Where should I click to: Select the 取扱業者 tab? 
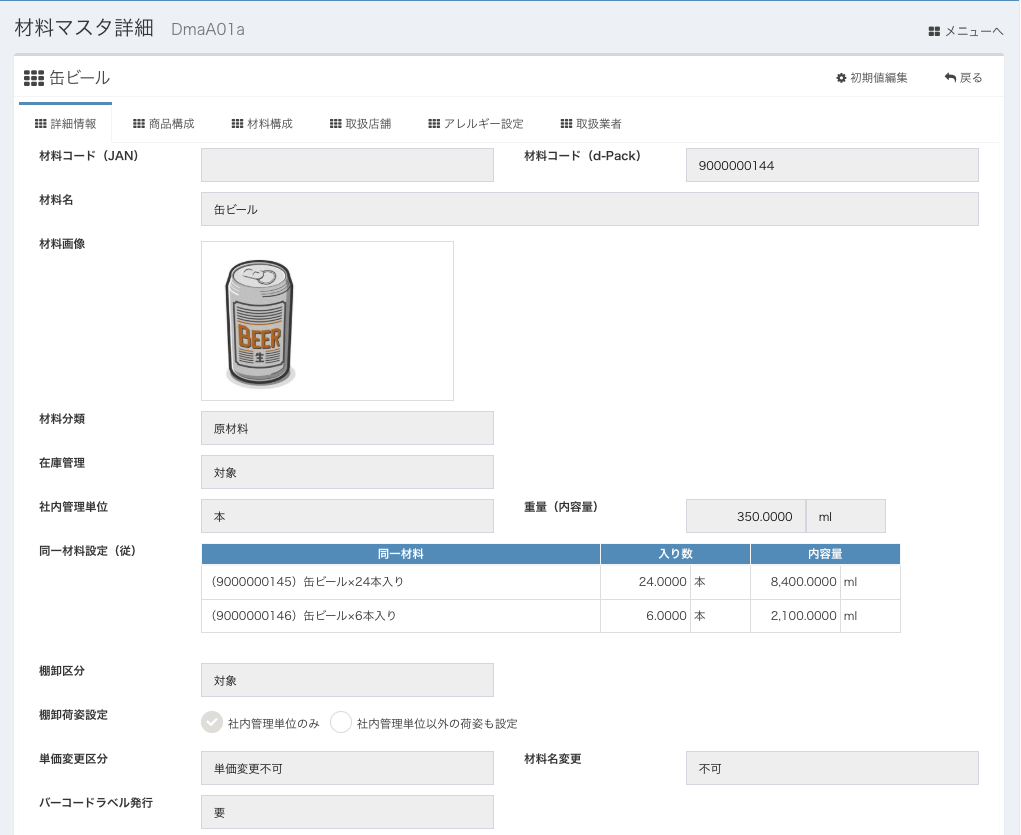[x=591, y=124]
